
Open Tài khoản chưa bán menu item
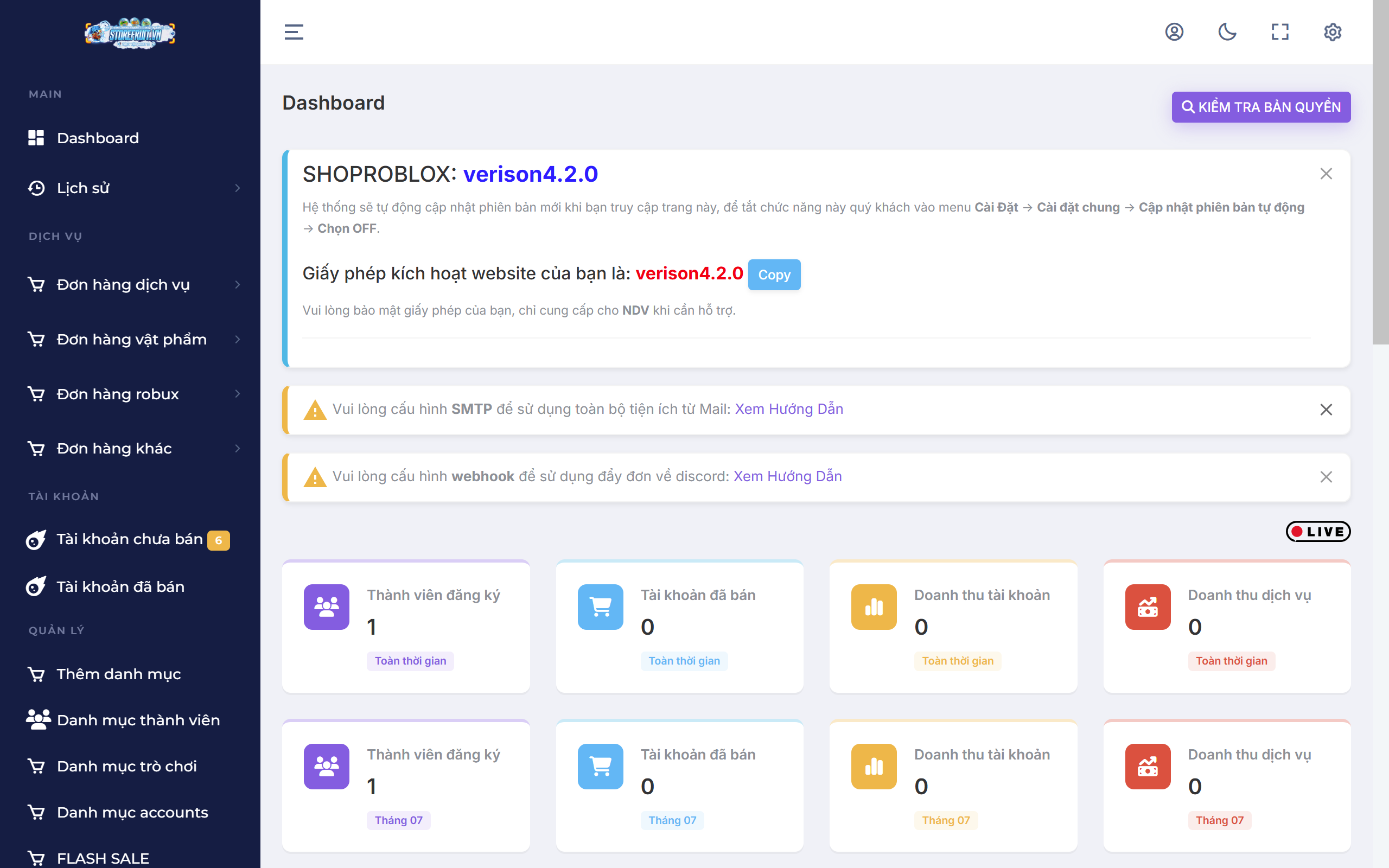[x=129, y=540]
